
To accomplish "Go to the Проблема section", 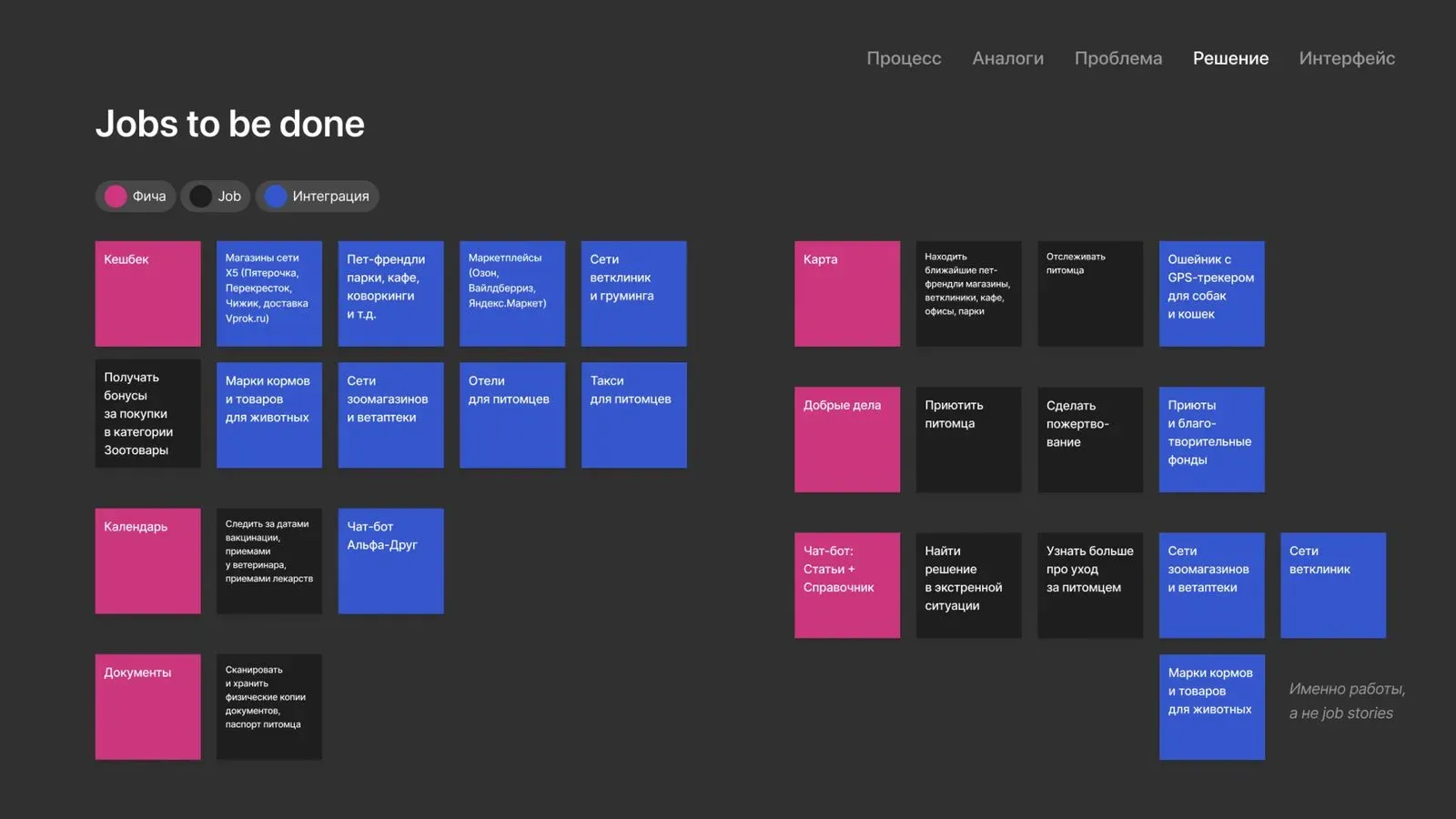I will point(1117,58).
